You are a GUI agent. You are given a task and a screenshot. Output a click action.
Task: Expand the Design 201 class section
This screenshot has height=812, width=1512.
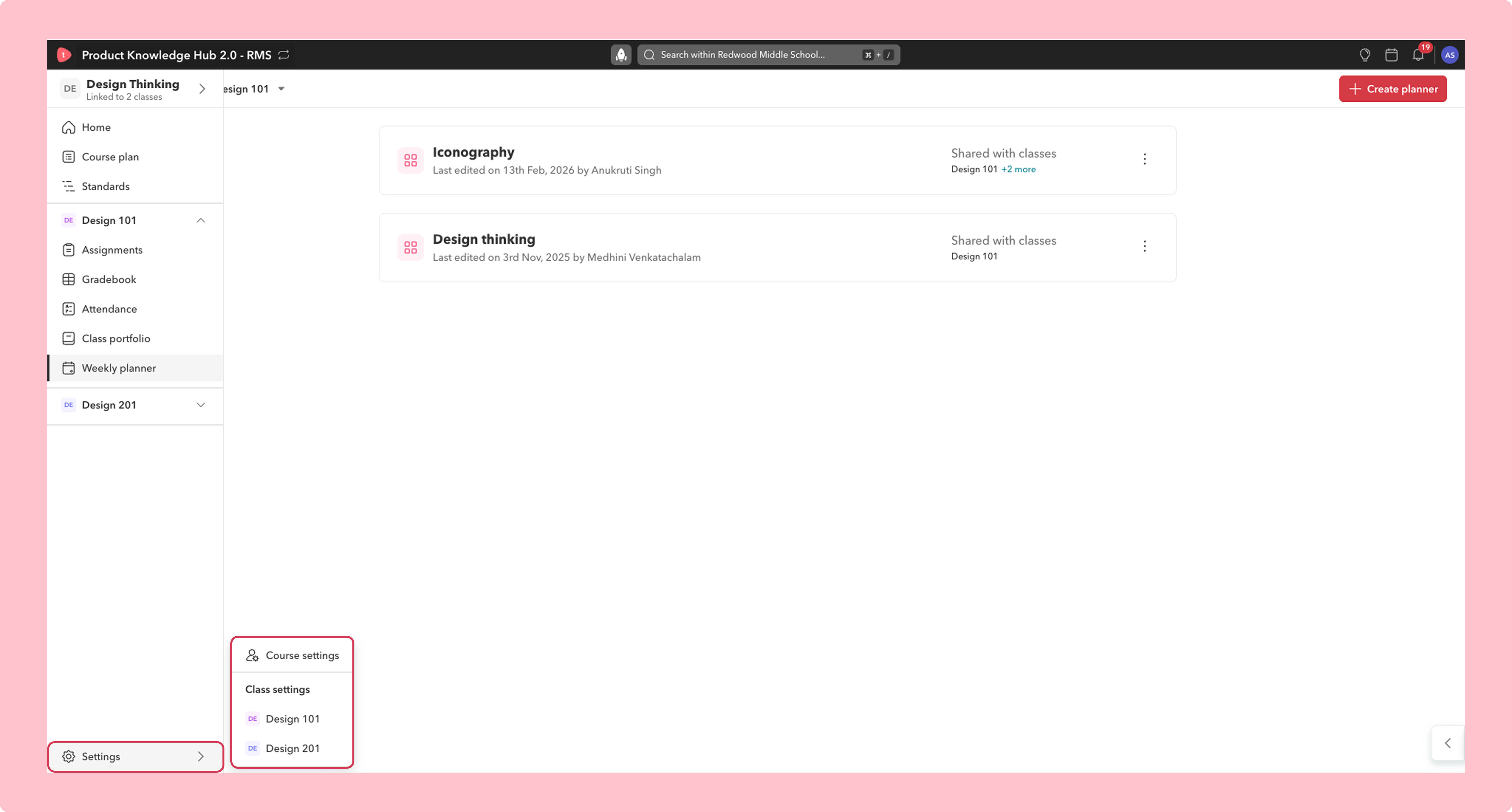pyautogui.click(x=201, y=405)
